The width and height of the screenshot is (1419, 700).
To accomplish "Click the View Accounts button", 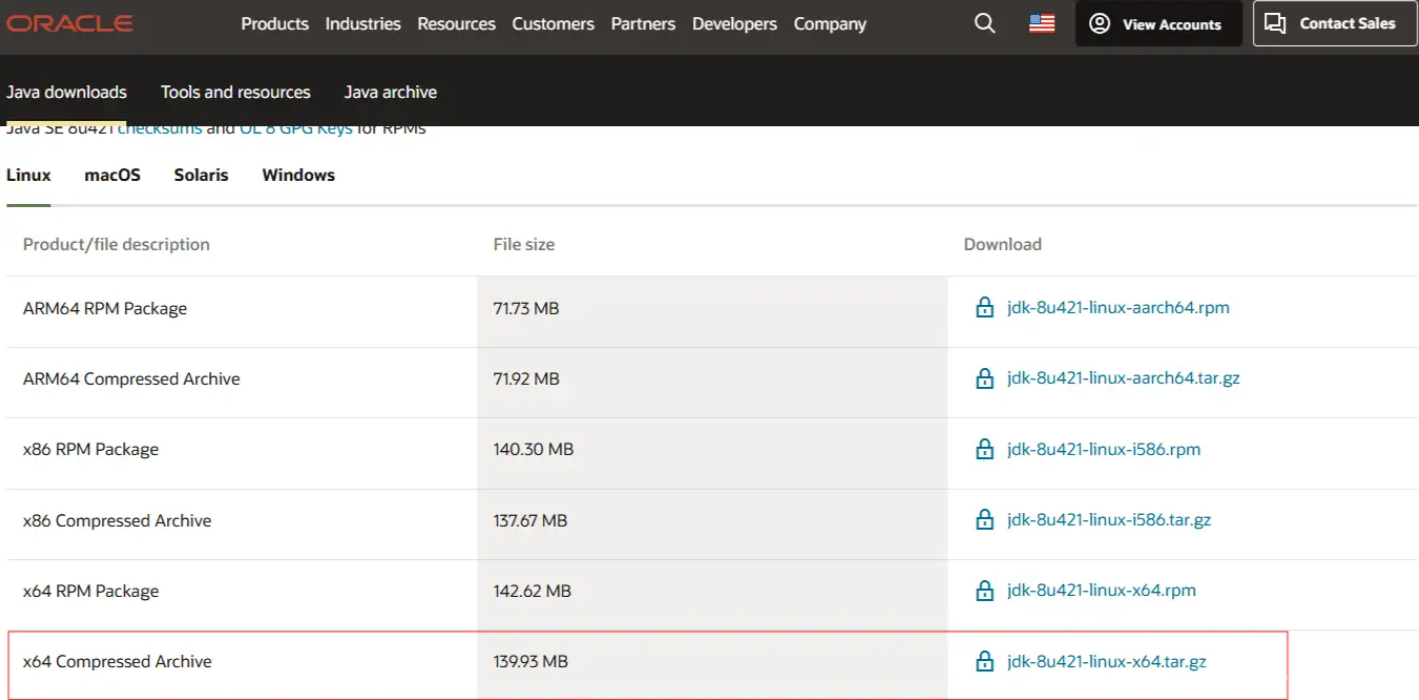I will (x=1158, y=24).
